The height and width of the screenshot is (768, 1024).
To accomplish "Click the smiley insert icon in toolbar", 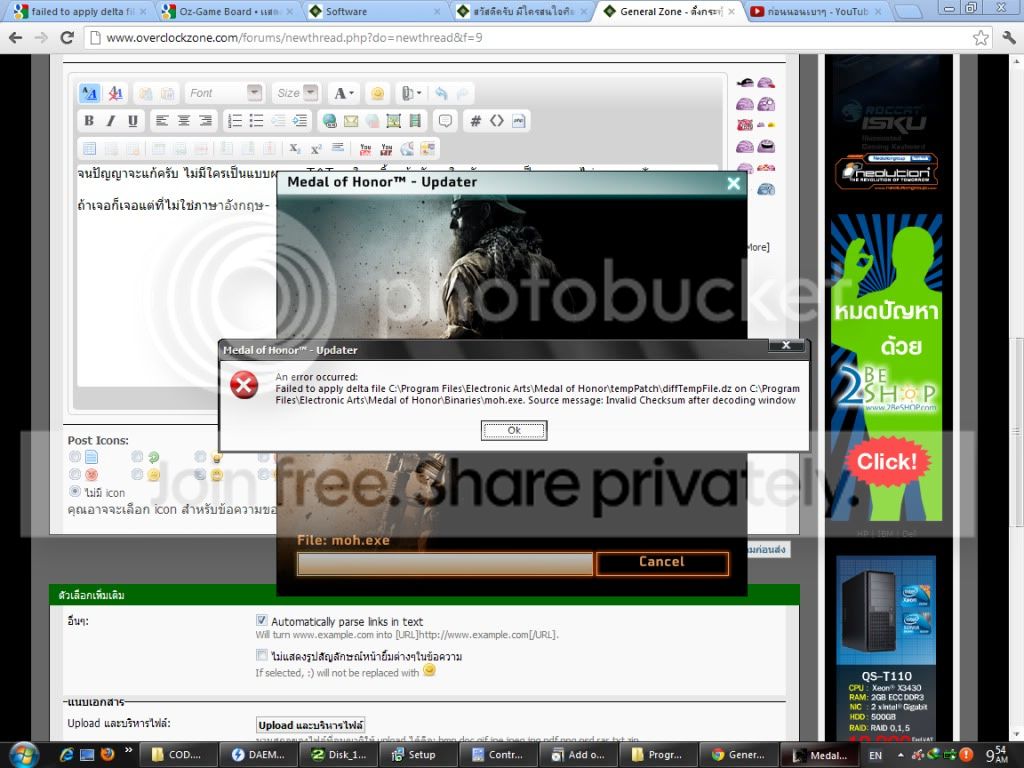I will [x=377, y=93].
